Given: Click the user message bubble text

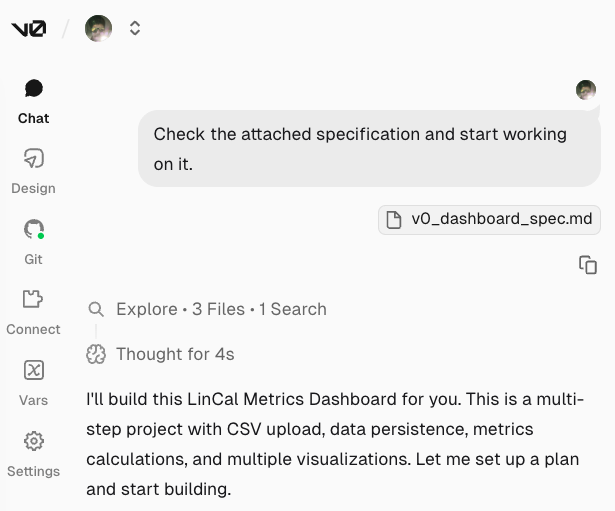Looking at the screenshot, I should click(x=360, y=148).
